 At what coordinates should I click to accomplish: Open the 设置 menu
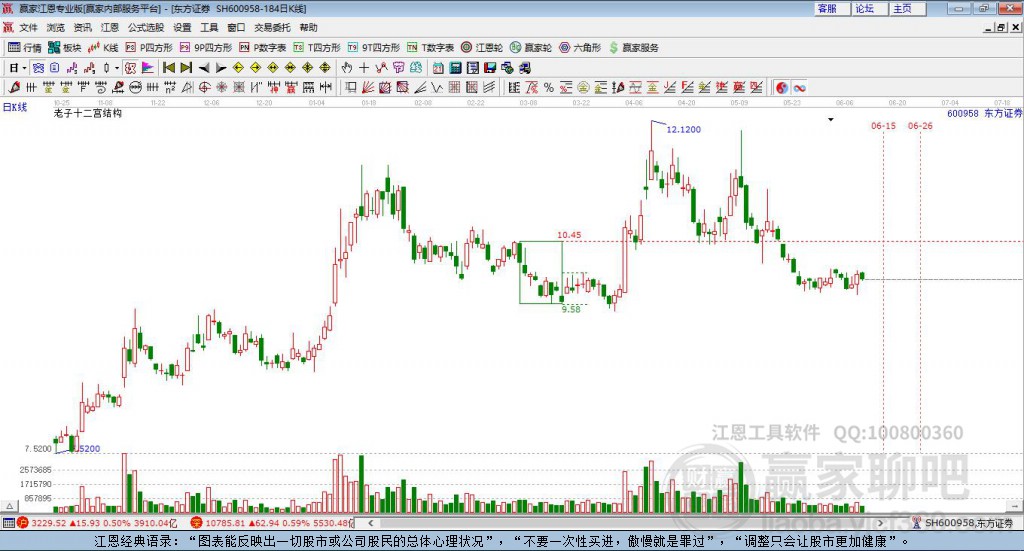point(182,27)
